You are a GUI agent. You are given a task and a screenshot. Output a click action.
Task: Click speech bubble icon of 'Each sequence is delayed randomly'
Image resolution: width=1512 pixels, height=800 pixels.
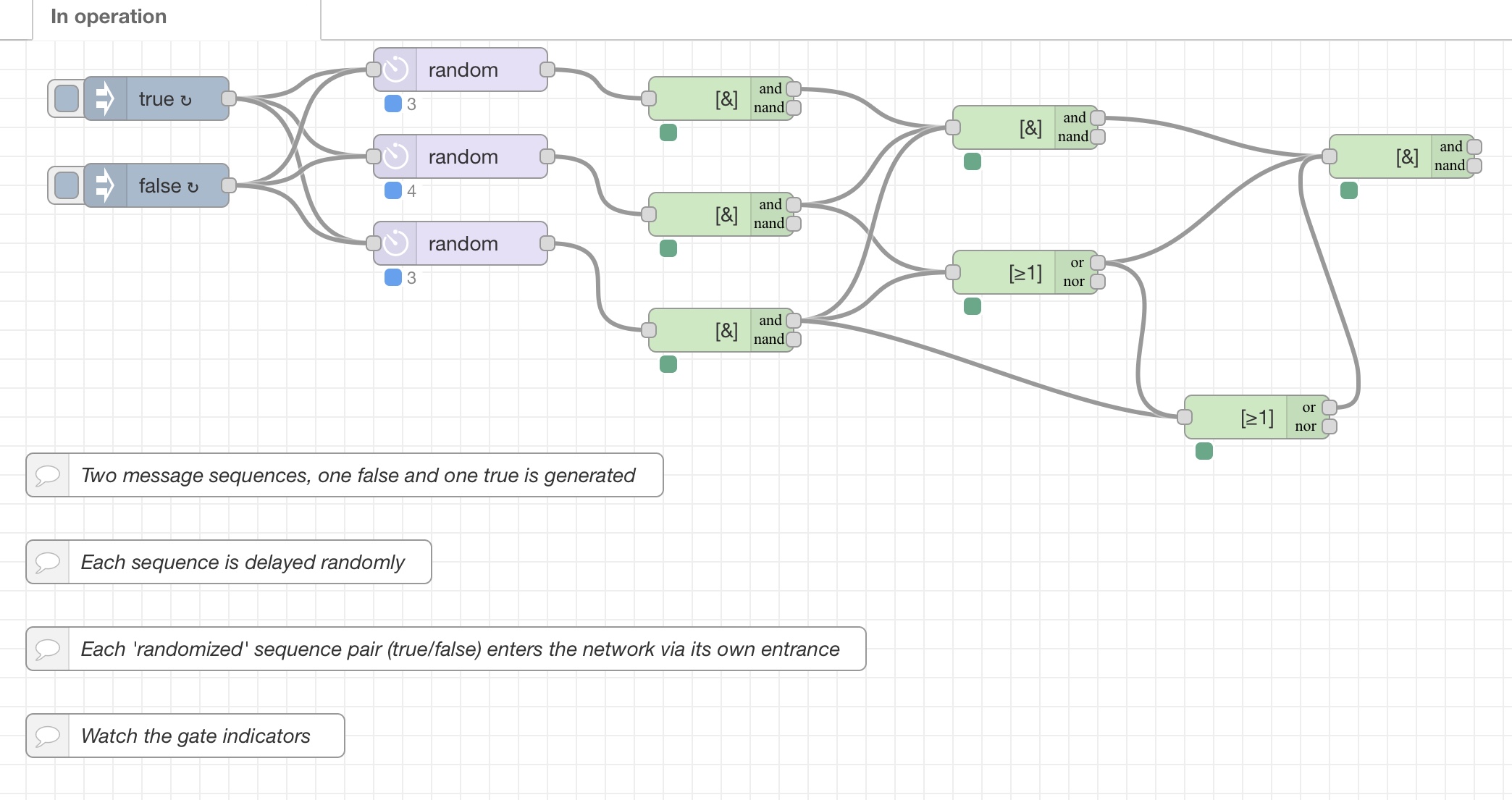[48, 562]
